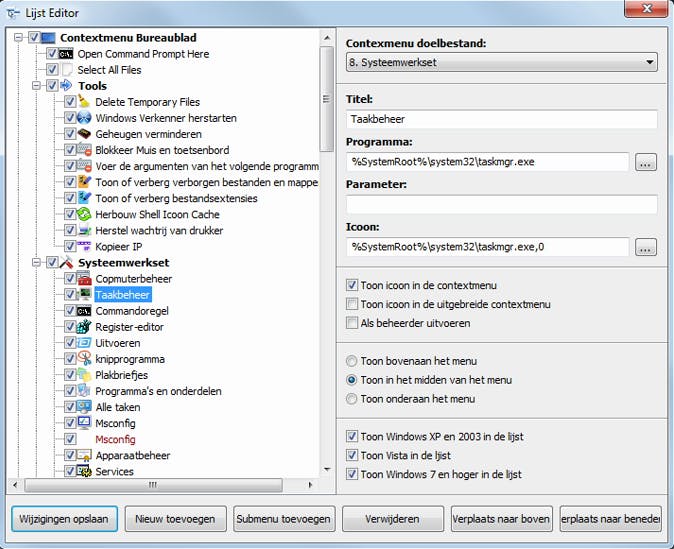The image size is (674, 549).
Task: Click the Windows Verkenner herstarten icon
Action: tap(84, 118)
